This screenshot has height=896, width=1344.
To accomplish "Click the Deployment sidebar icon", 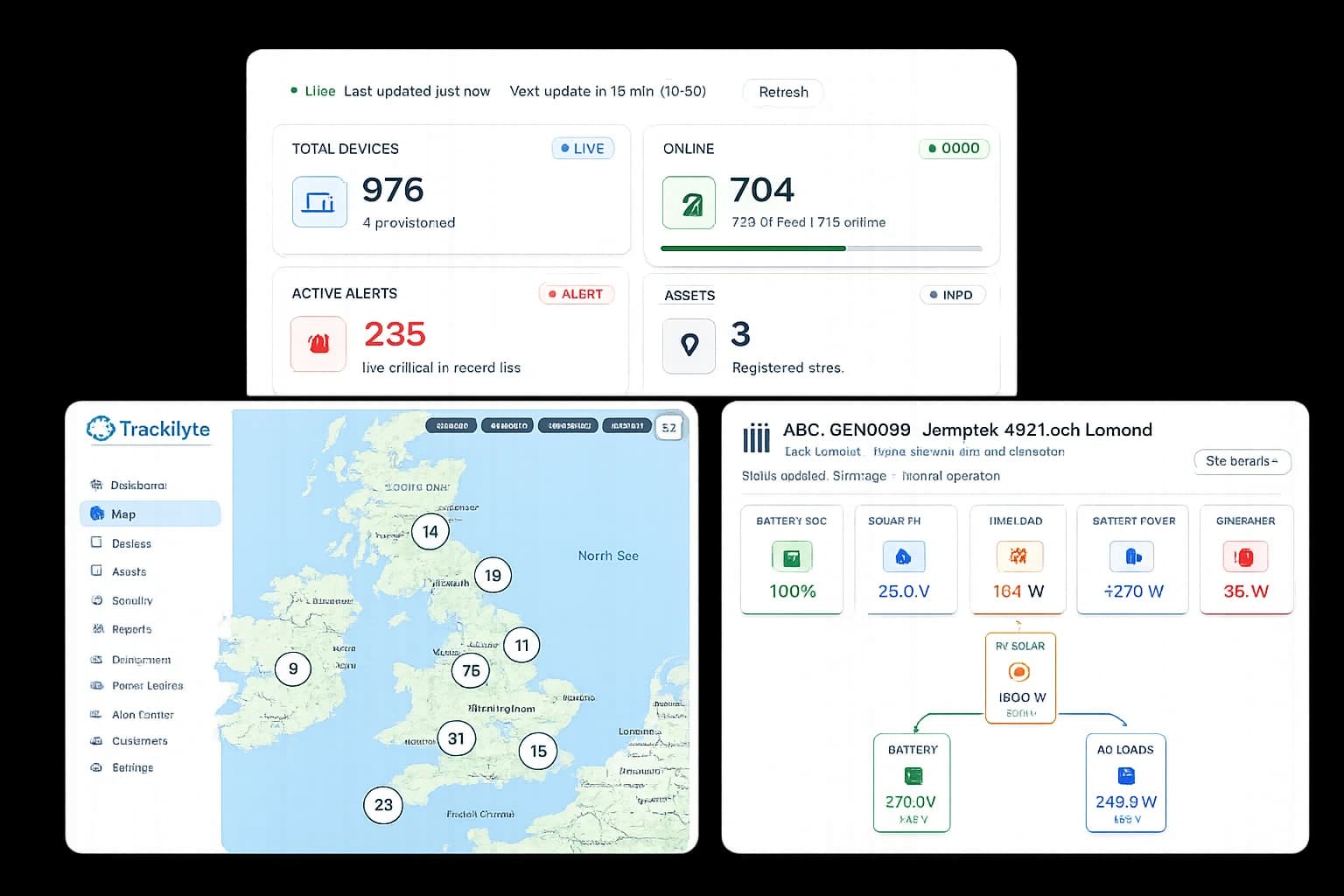I will pos(96,659).
